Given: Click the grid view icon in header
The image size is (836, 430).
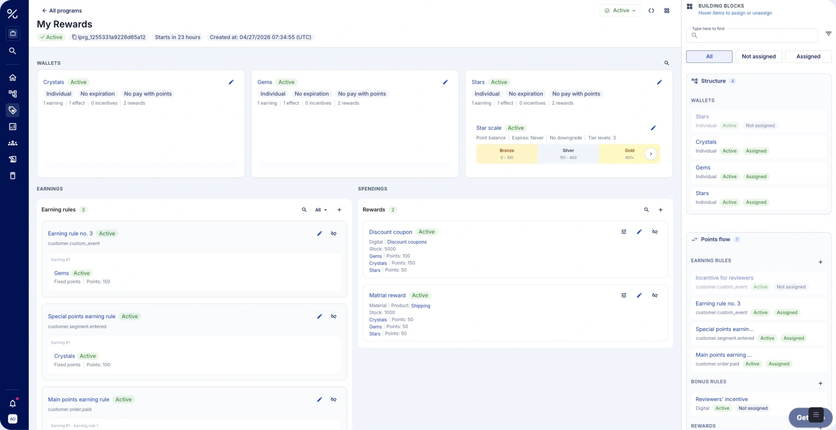Looking at the screenshot, I should coord(666,11).
